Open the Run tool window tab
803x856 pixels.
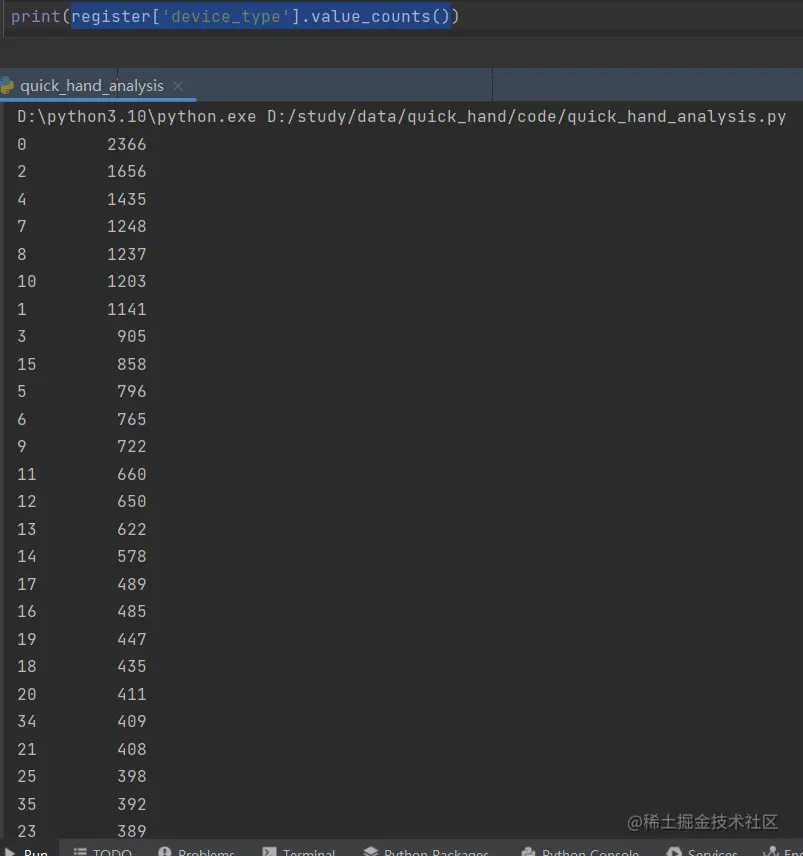coord(26,851)
